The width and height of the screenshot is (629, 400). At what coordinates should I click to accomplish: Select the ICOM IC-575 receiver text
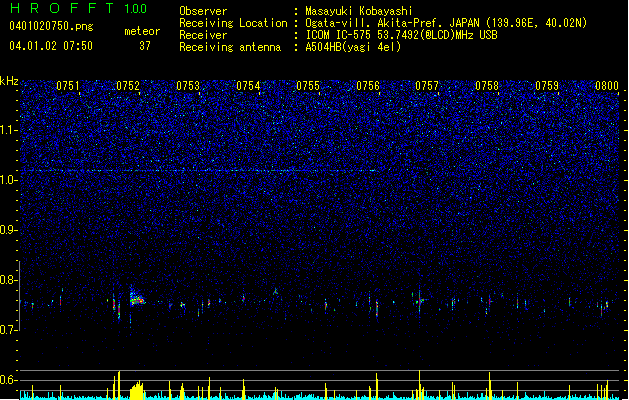pyautogui.click(x=401, y=35)
